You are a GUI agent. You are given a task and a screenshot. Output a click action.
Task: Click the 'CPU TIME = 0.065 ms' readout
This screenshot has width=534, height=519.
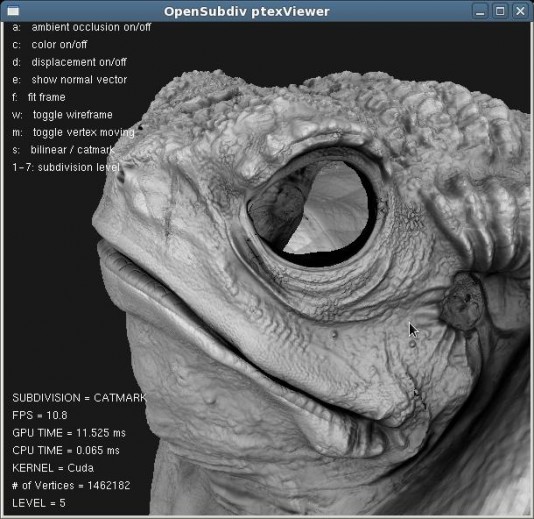[66, 451]
